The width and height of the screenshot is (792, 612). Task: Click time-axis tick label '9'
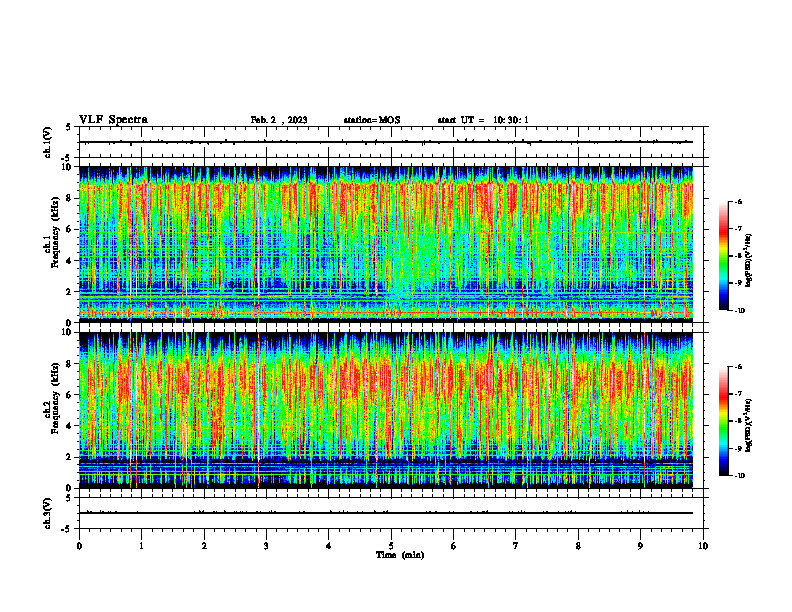[640, 546]
